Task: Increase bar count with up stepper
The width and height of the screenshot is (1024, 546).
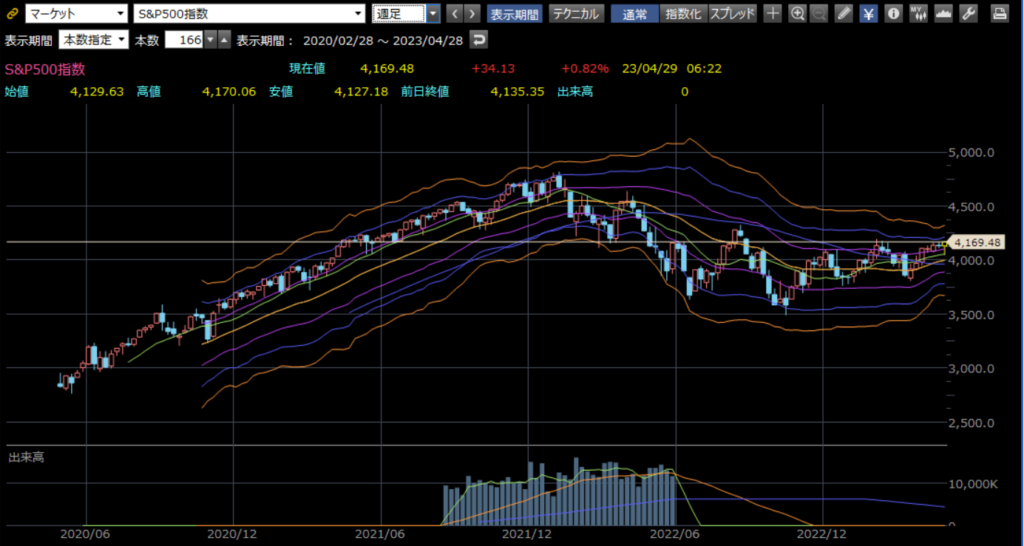Action: pyautogui.click(x=224, y=40)
